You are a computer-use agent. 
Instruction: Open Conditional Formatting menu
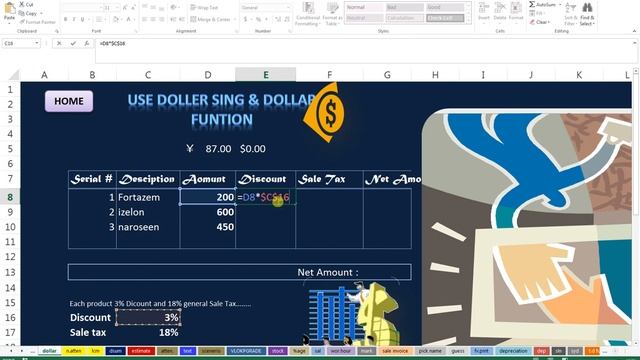[308, 14]
